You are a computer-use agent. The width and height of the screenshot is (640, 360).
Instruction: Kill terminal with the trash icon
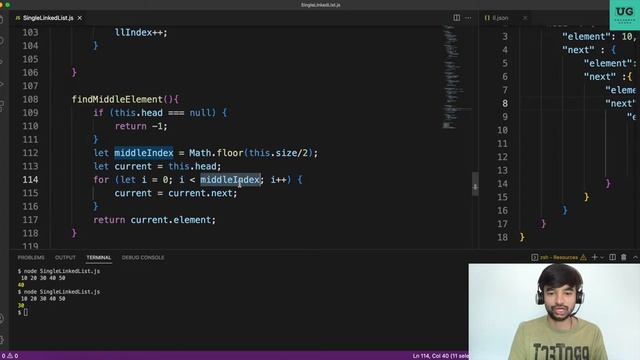[x=624, y=257]
